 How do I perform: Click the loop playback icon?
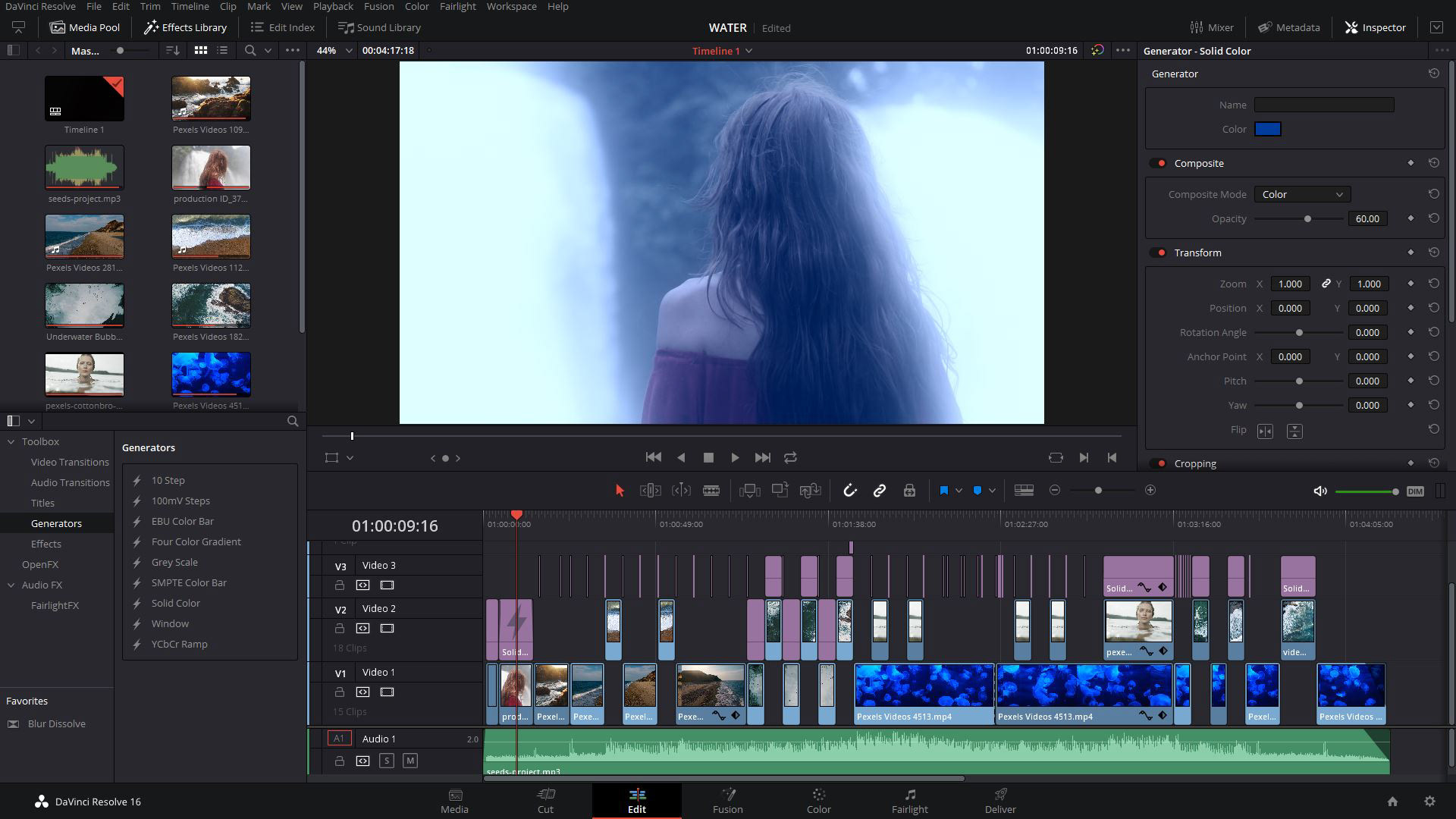tap(790, 457)
